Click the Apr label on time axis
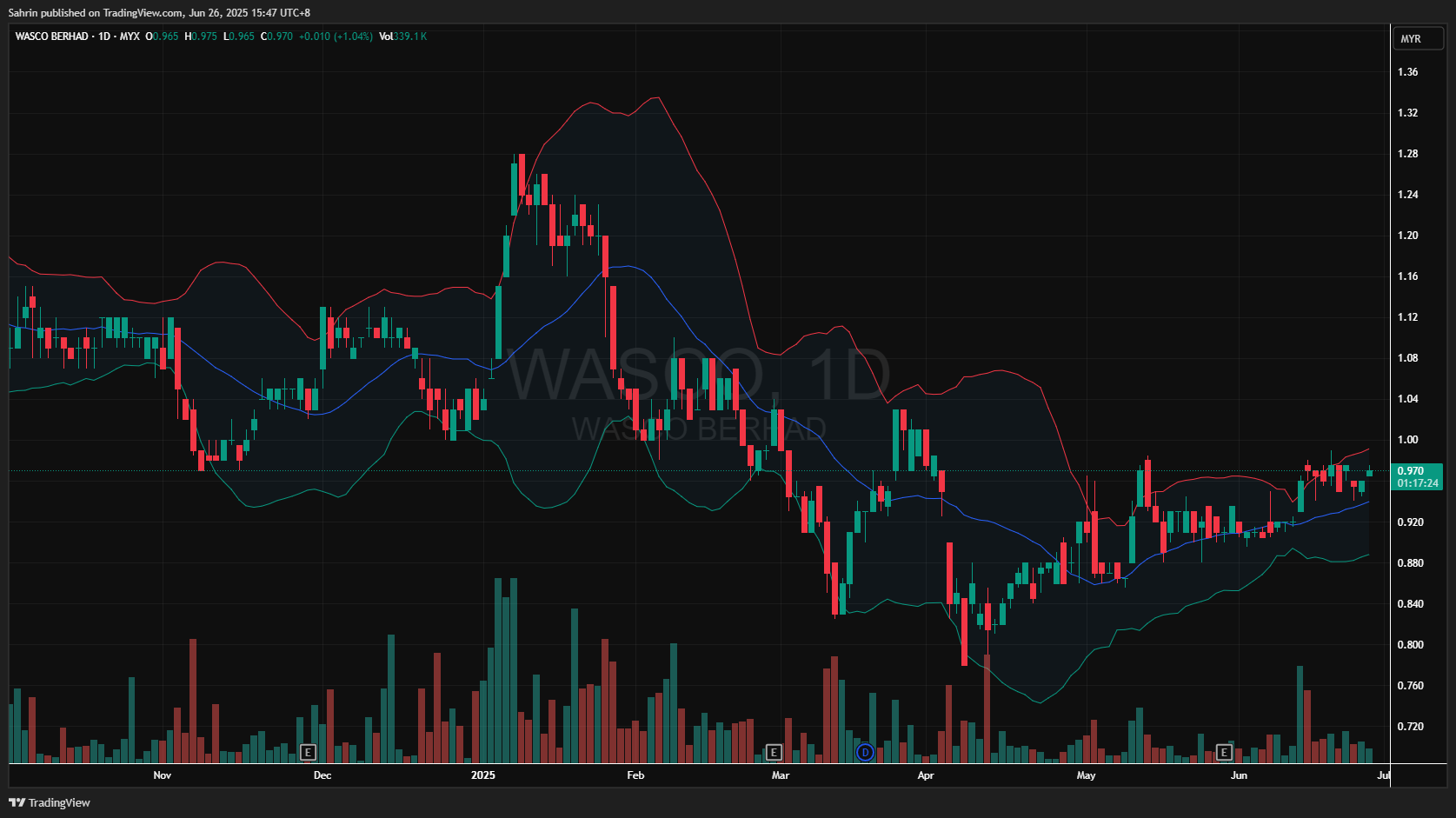Viewport: 1456px width, 818px height. click(x=926, y=775)
